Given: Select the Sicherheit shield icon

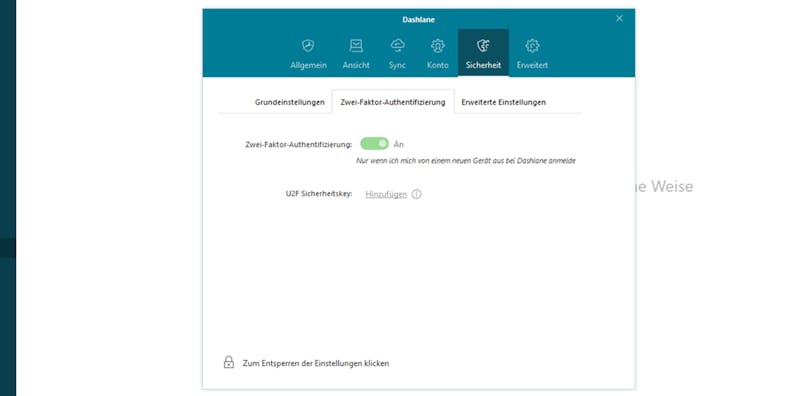Looking at the screenshot, I should tap(483, 46).
